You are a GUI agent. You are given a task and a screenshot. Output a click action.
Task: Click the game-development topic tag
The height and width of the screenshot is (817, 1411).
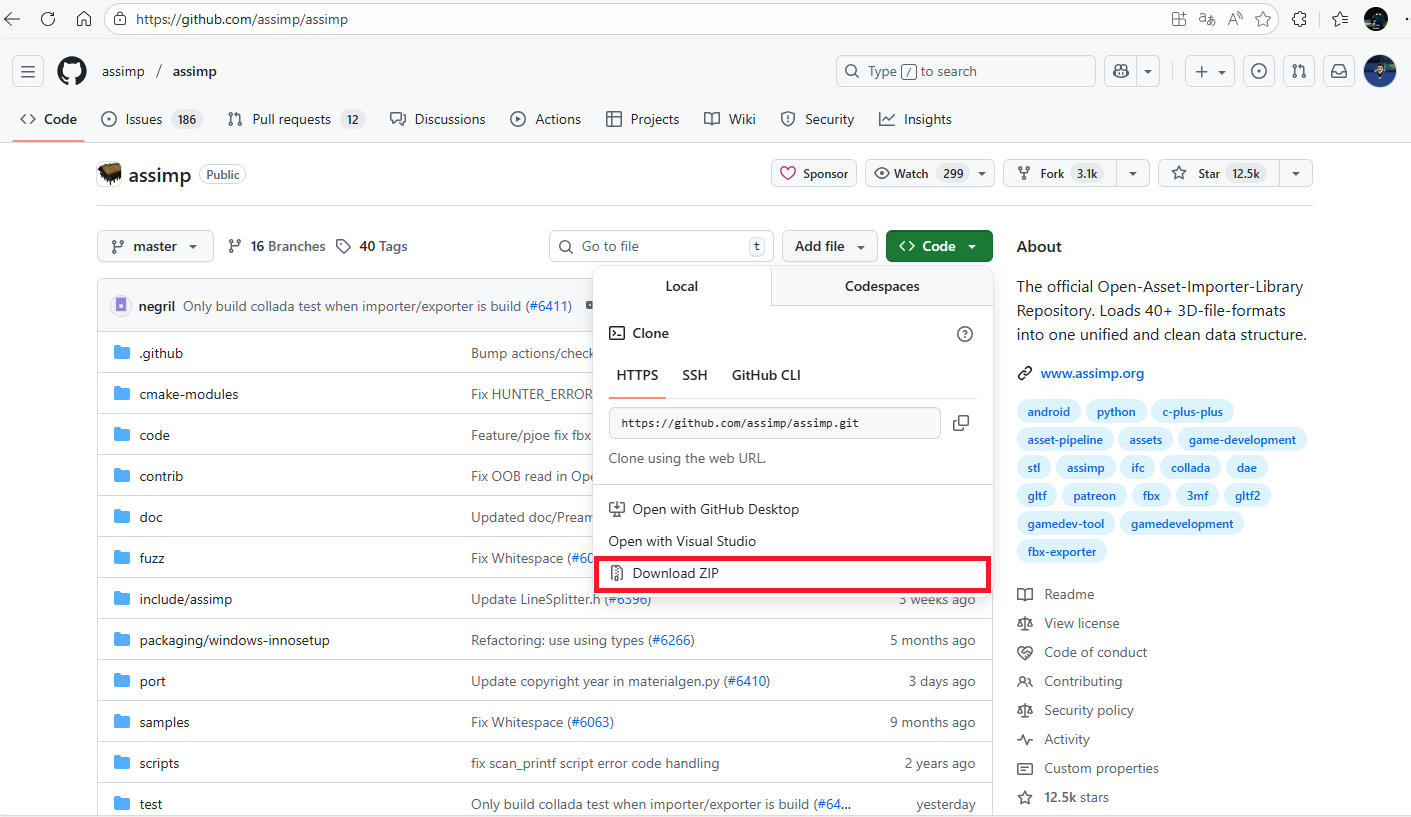1242,439
